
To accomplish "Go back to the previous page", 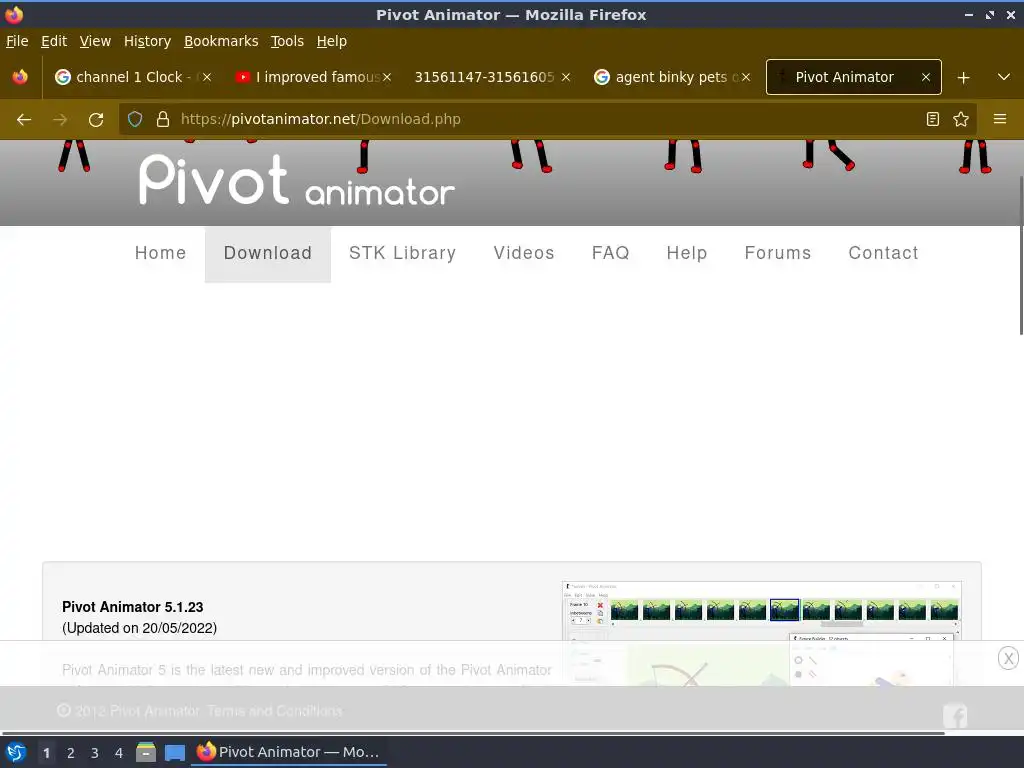I will (x=24, y=120).
